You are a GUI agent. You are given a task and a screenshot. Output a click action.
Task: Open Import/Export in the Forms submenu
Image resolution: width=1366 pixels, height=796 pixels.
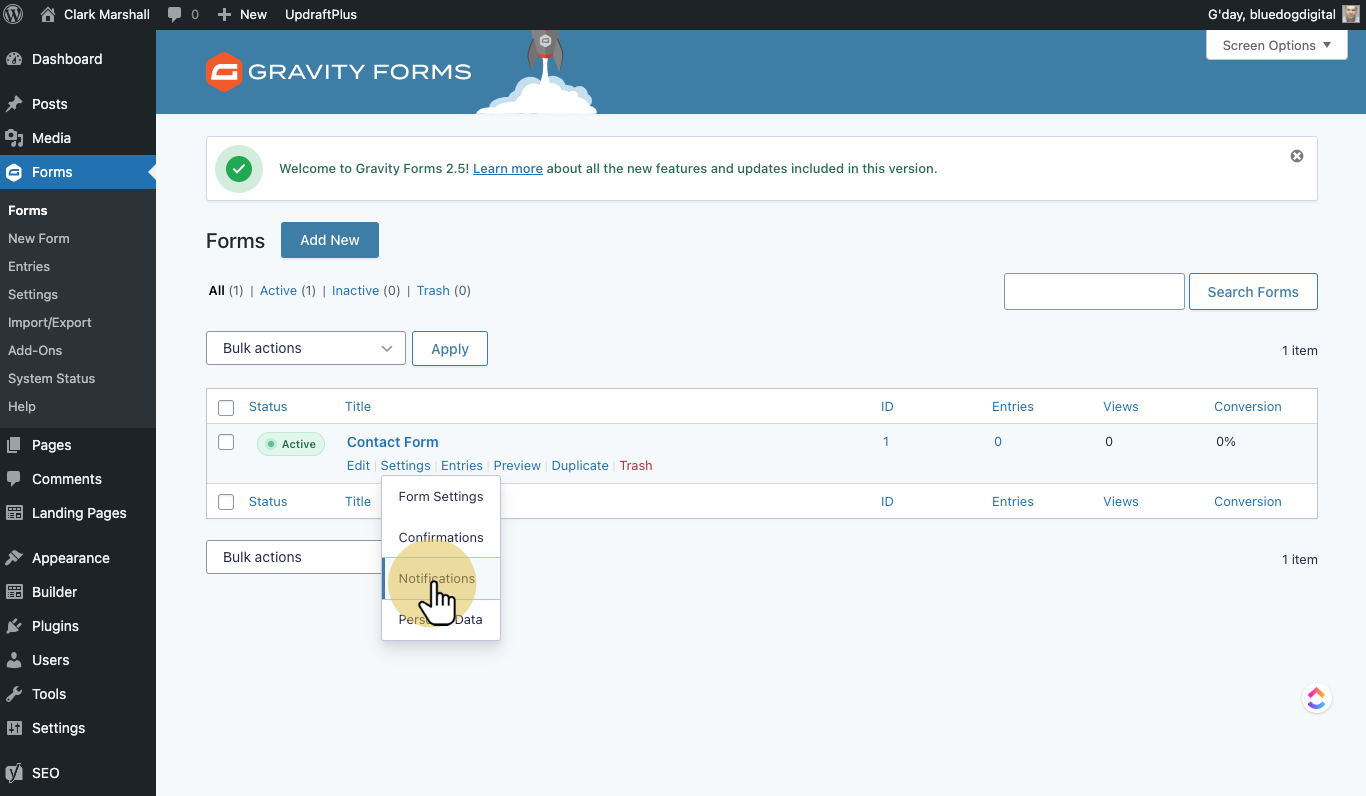pyautogui.click(x=50, y=322)
